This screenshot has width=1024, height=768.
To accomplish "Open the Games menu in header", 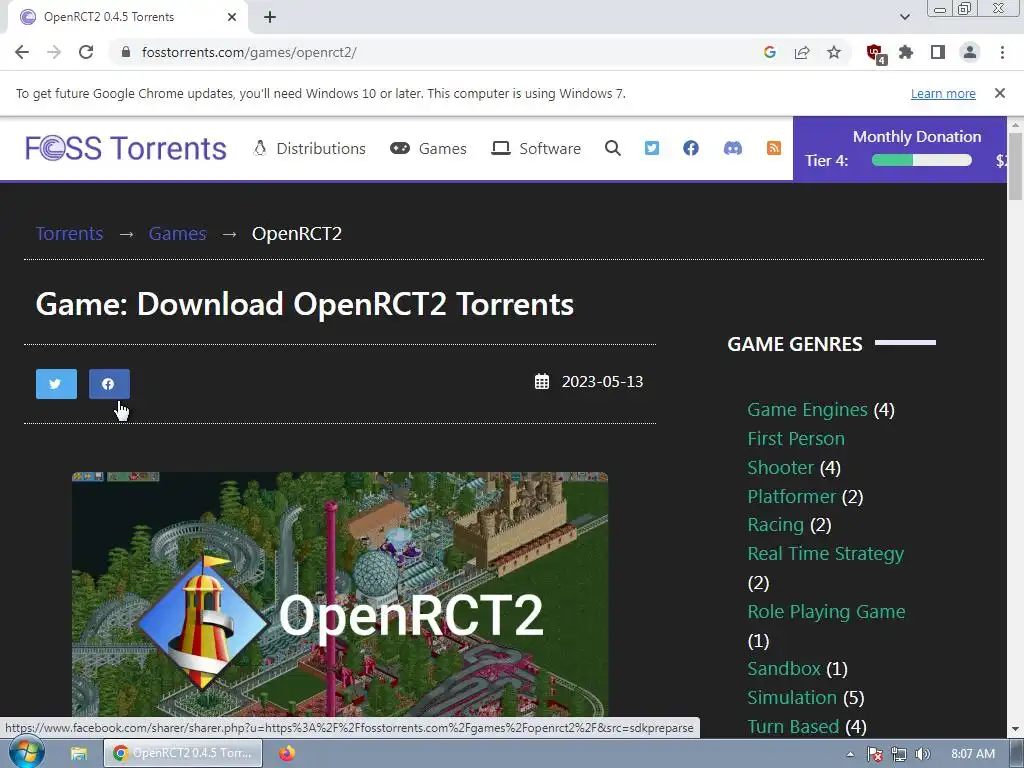I will coord(428,148).
